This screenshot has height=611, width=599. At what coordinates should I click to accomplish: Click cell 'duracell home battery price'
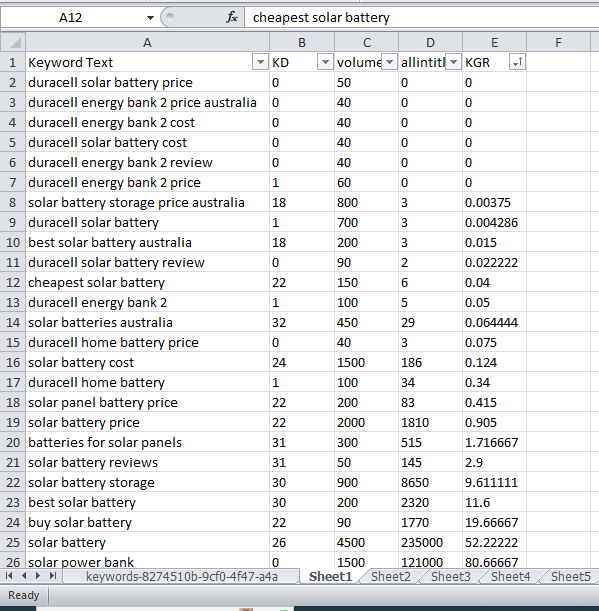pos(147,342)
